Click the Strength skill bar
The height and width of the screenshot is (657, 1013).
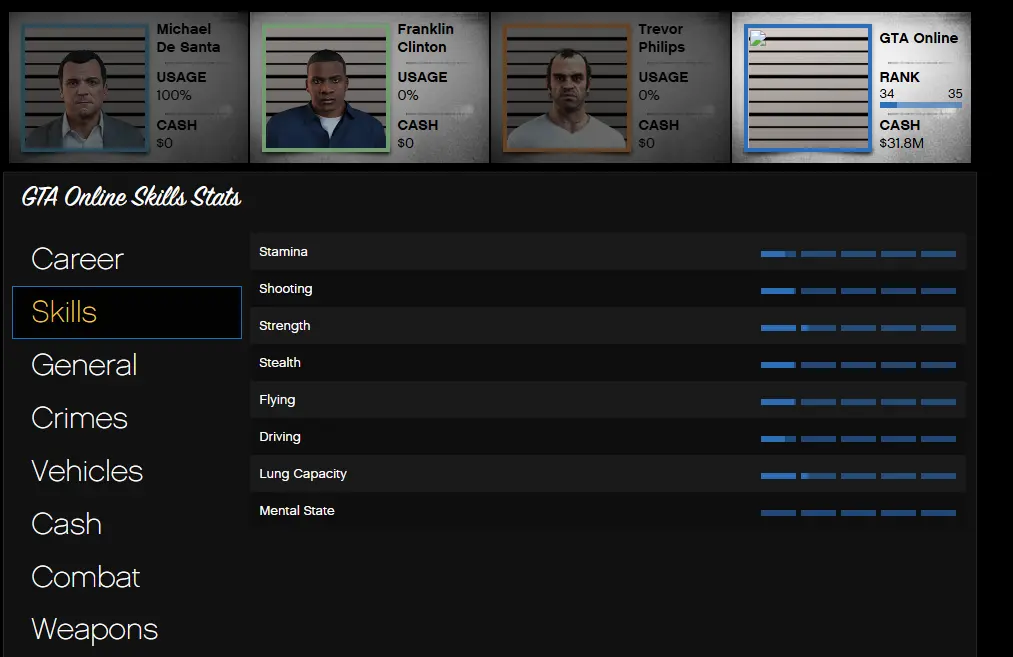click(x=858, y=328)
